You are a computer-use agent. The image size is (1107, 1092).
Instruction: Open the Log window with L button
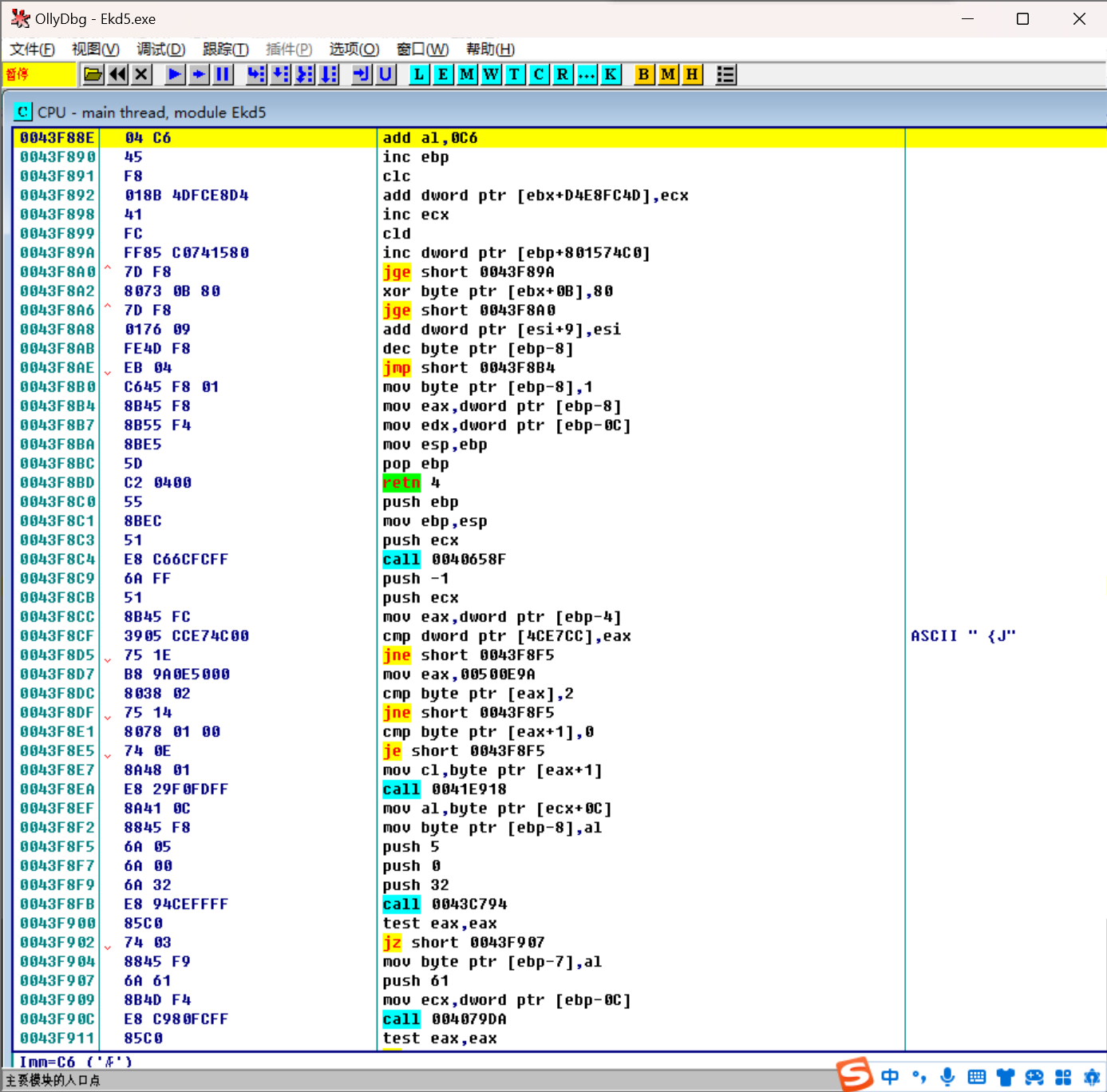pyautogui.click(x=419, y=75)
